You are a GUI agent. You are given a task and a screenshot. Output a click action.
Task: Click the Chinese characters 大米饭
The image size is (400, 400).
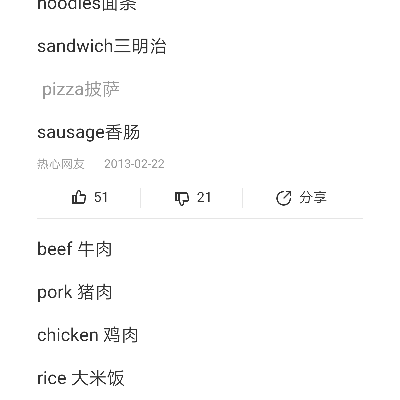(x=98, y=378)
